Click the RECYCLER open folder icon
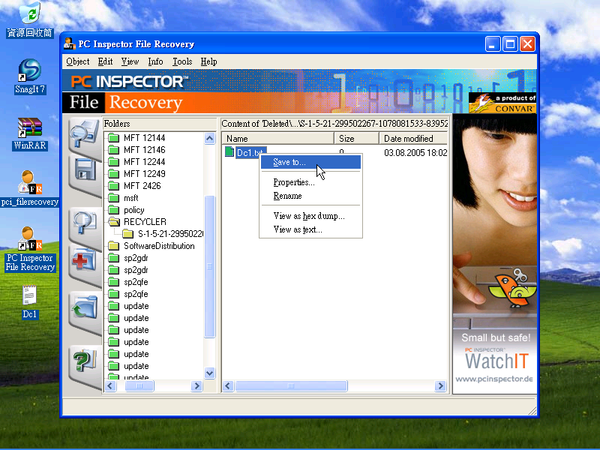The width and height of the screenshot is (600, 450). tap(114, 222)
